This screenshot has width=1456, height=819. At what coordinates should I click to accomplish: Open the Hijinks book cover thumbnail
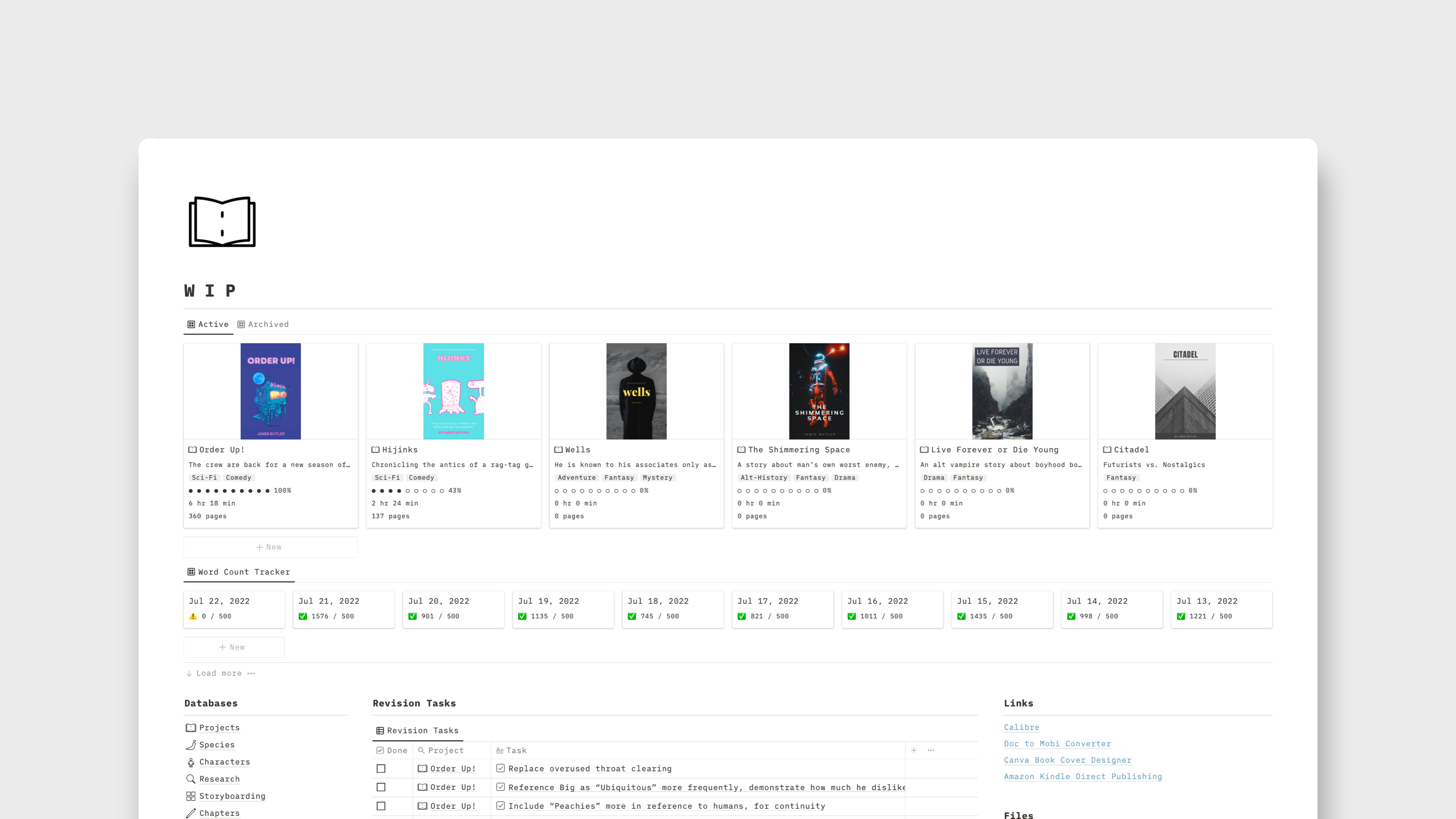pyautogui.click(x=453, y=391)
